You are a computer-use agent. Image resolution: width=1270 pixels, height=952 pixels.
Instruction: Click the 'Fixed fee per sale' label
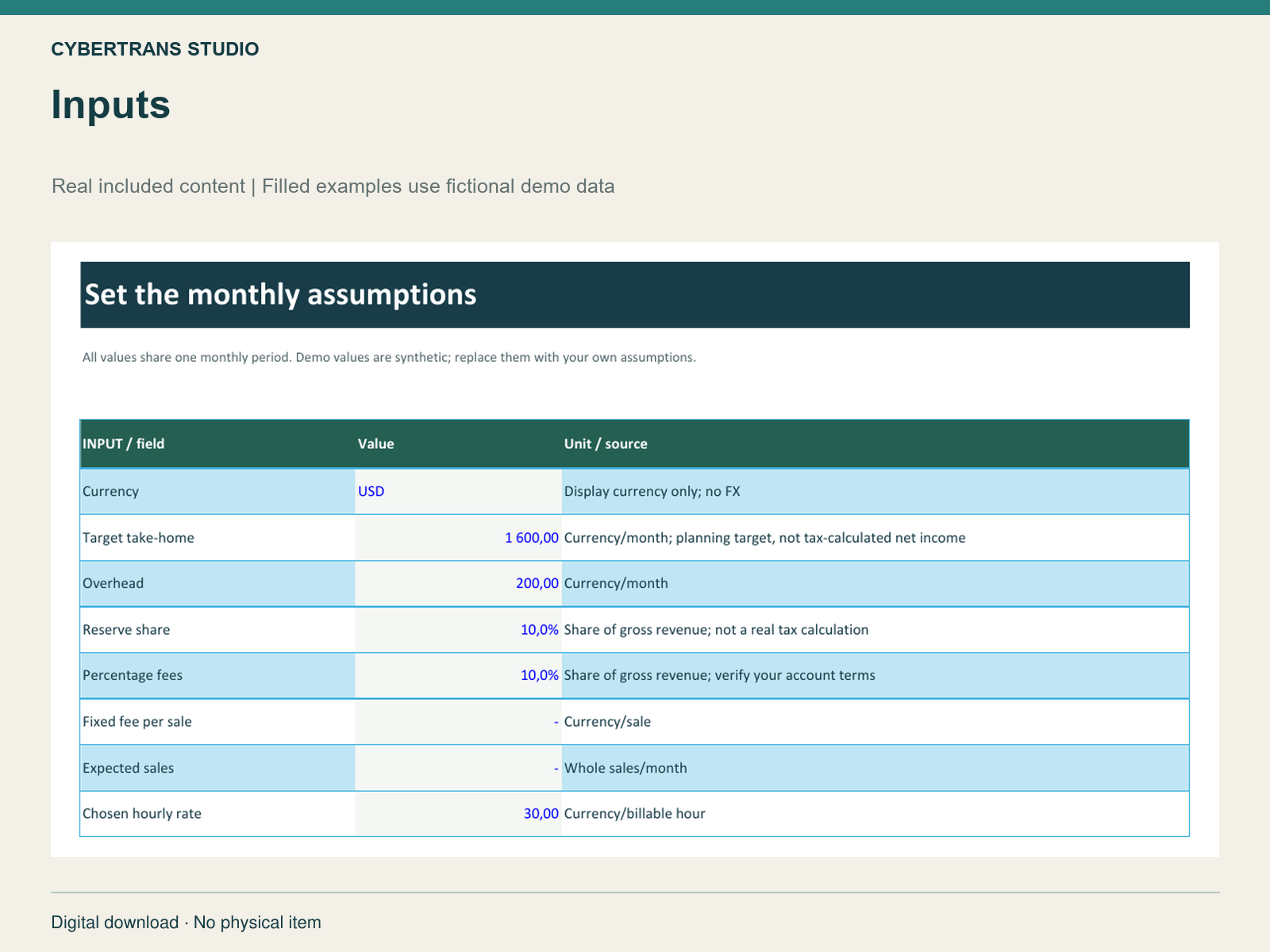click(x=137, y=722)
